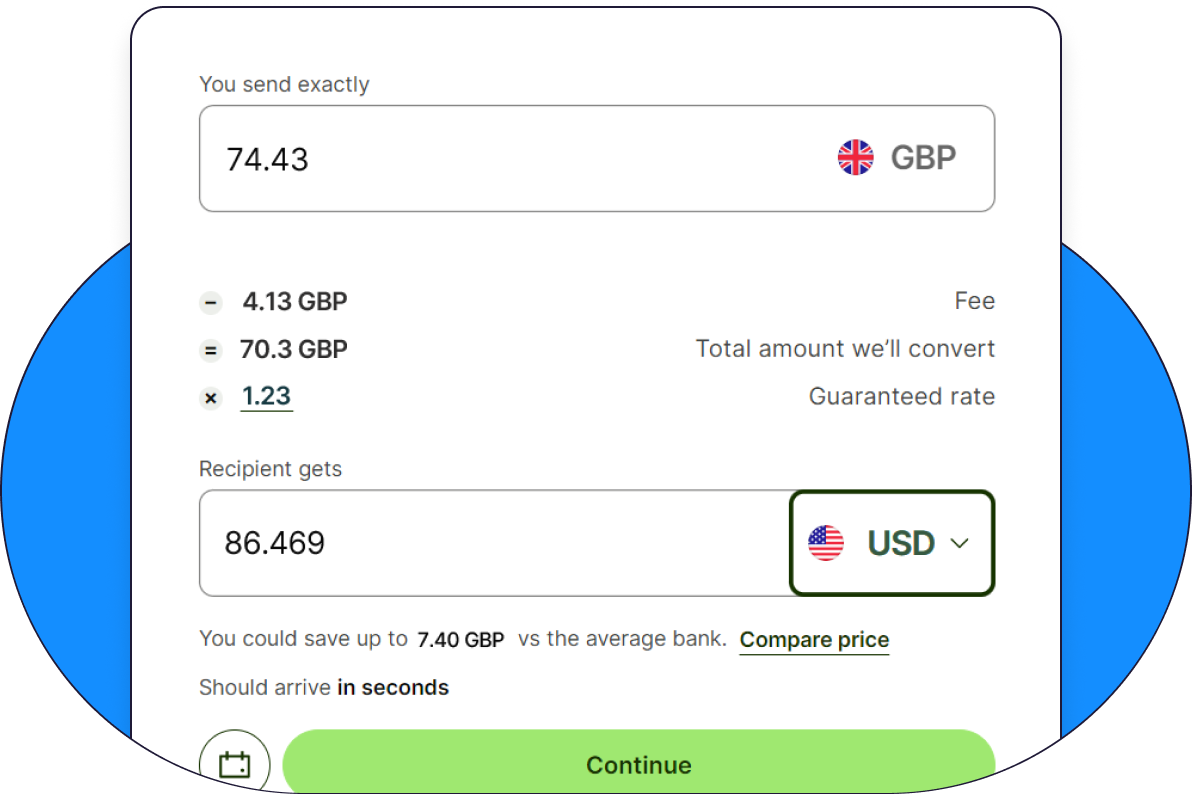Click the multiply icon beside the rate

point(211,398)
